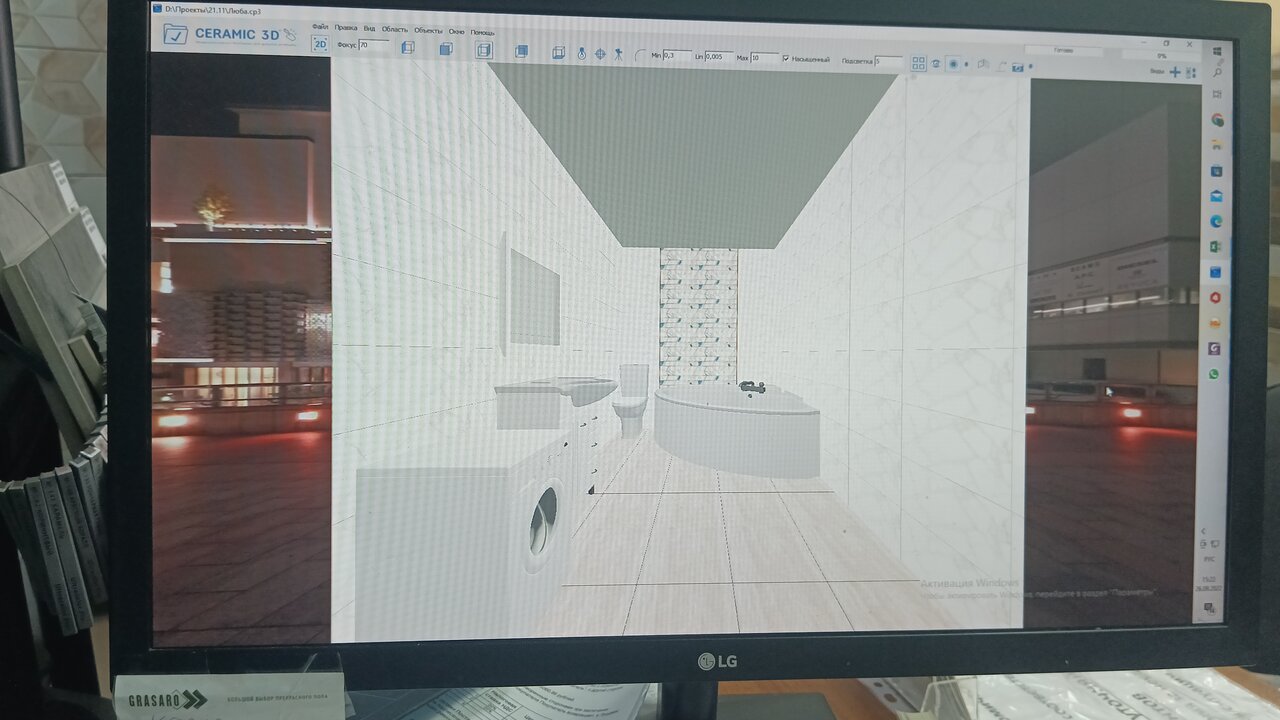Open the Файл menu
Image resolution: width=1280 pixels, height=720 pixels.
(320, 27)
